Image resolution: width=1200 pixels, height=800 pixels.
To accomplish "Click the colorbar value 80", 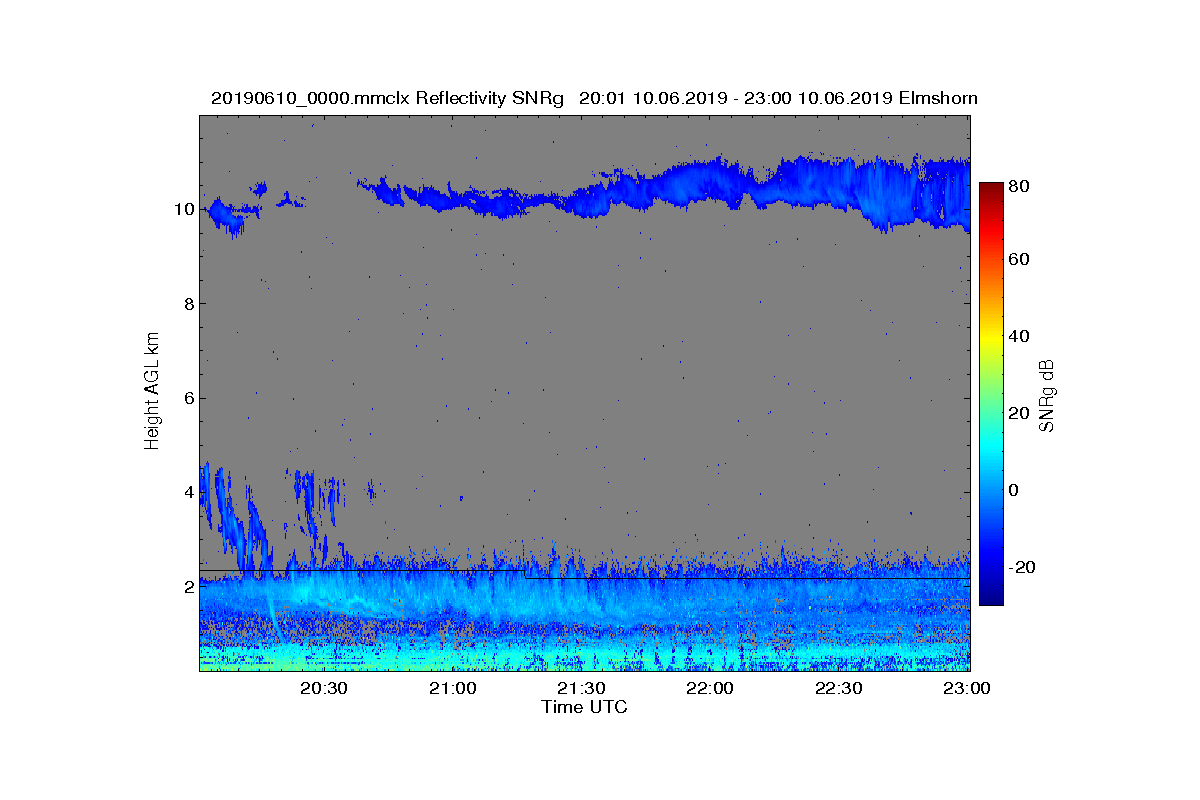I will pyautogui.click(x=1021, y=185).
